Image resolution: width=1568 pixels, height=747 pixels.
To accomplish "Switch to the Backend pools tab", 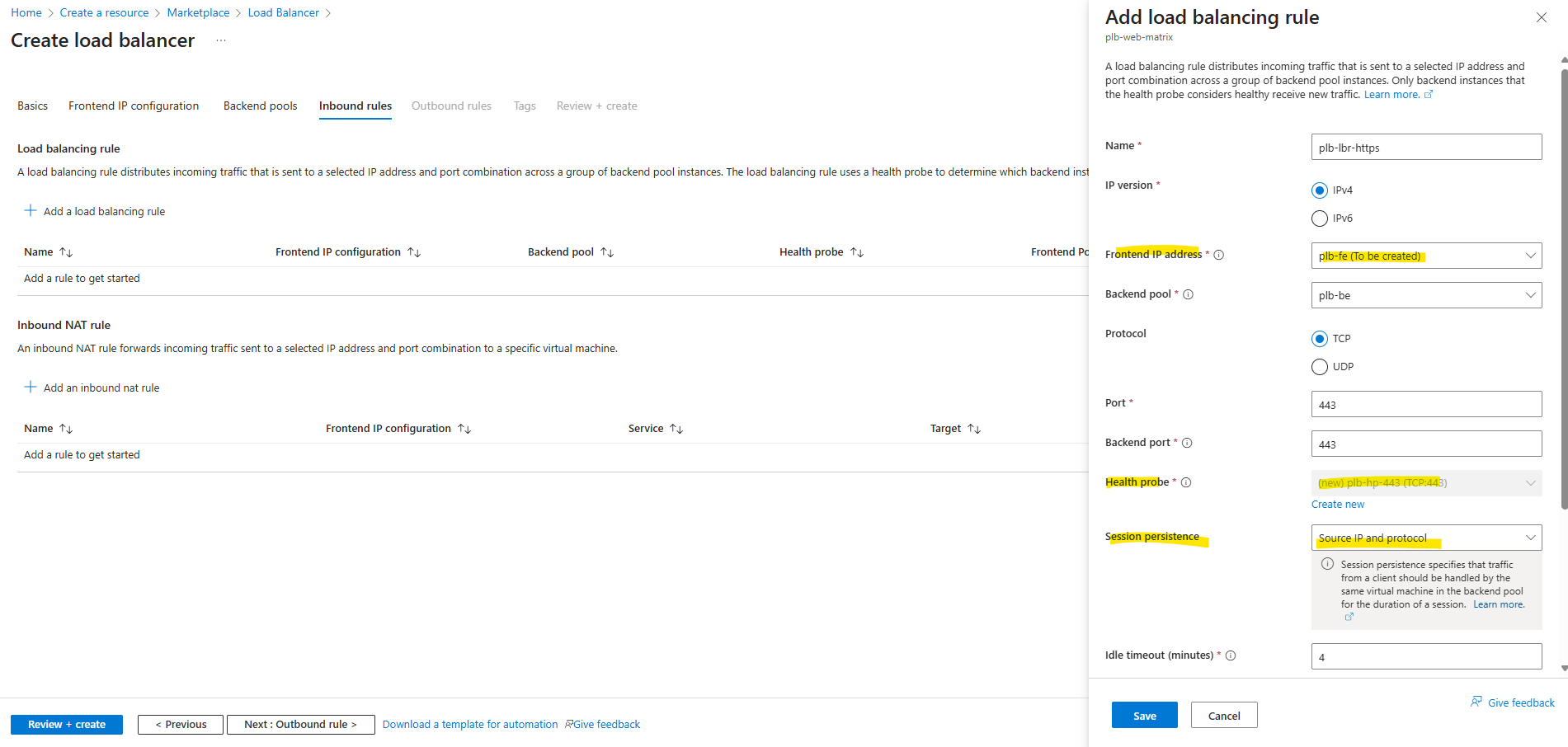I will click(260, 106).
